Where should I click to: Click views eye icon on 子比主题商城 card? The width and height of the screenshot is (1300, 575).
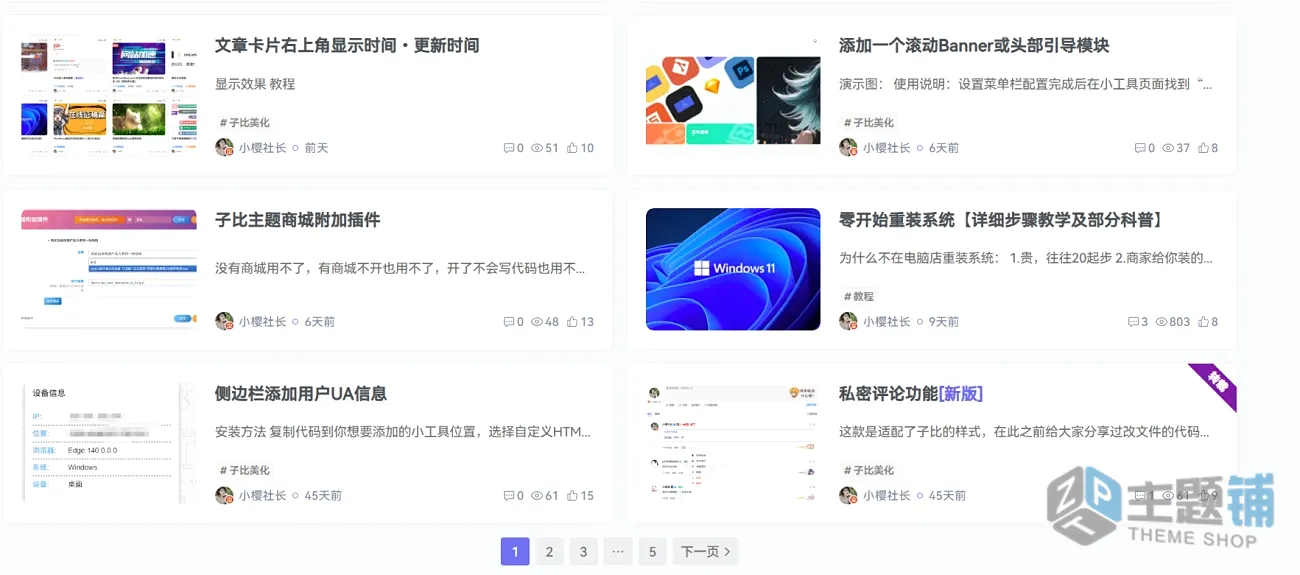(537, 322)
